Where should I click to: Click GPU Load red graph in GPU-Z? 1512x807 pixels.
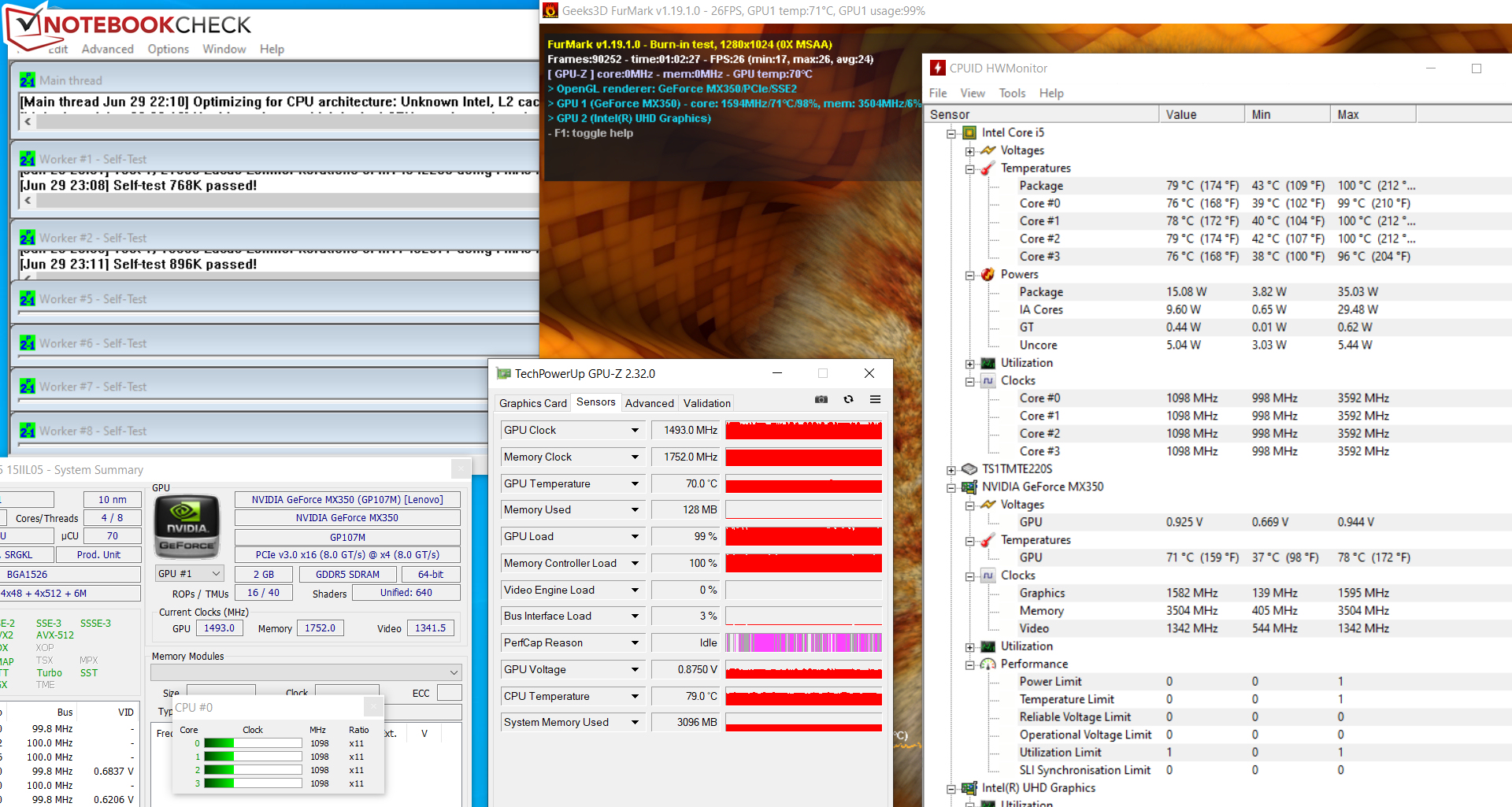pyautogui.click(x=803, y=536)
